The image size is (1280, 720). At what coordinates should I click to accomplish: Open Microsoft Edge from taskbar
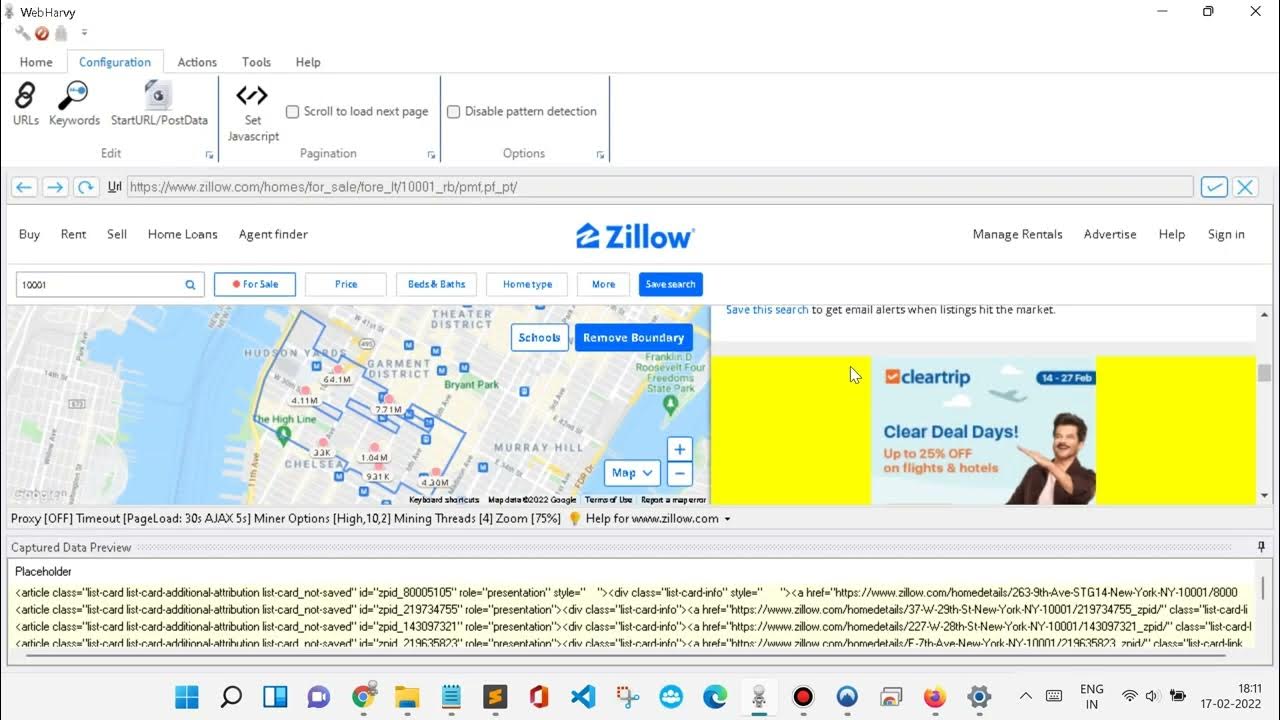(715, 696)
